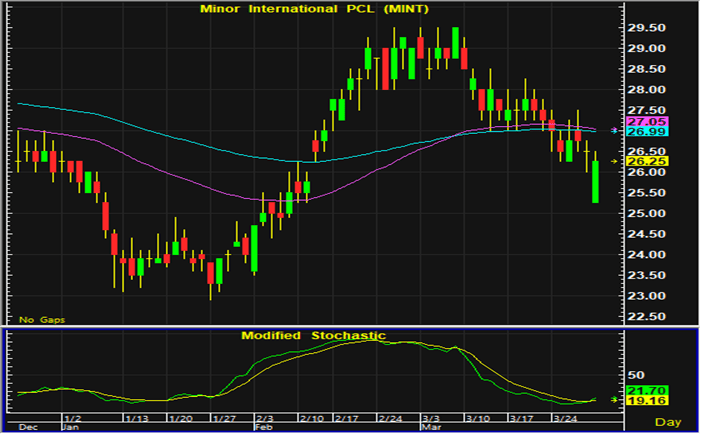
Task: Click the last green candlestick on the right
Action: [596, 182]
